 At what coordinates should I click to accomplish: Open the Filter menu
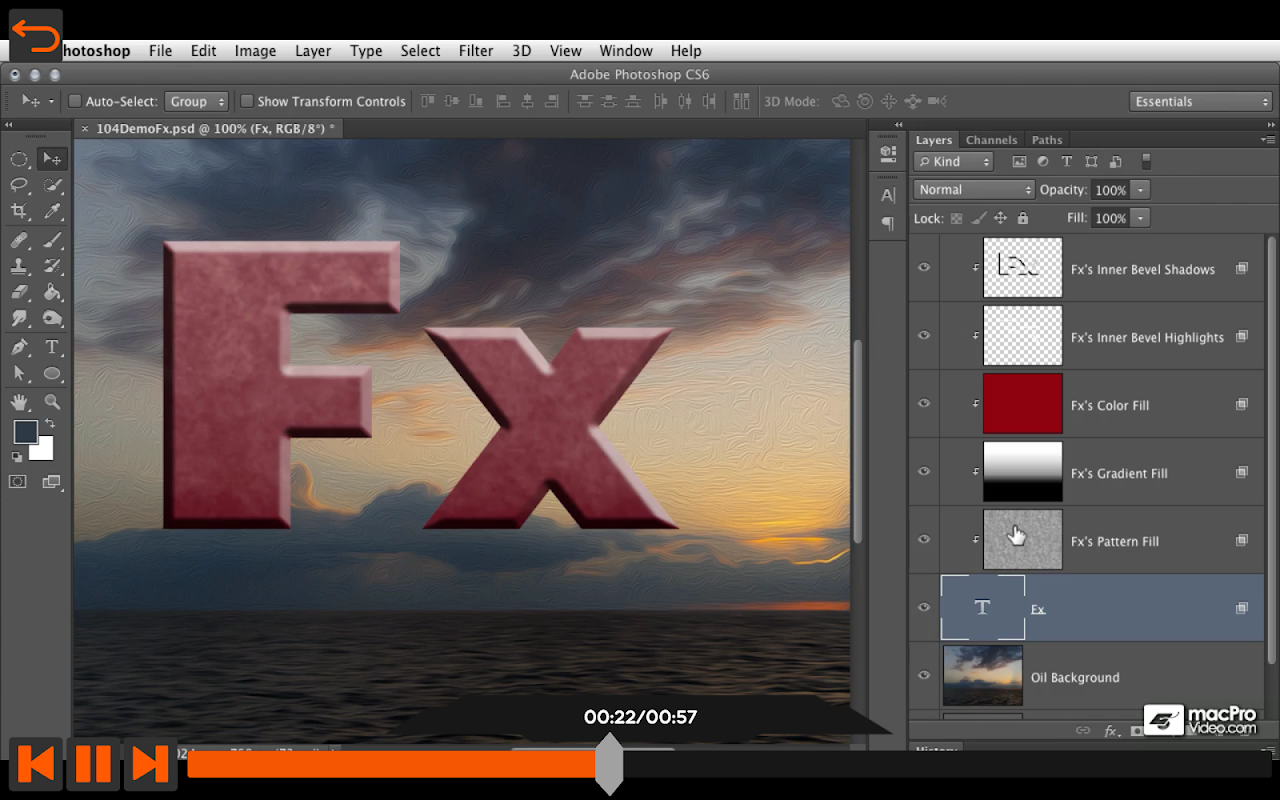click(x=475, y=51)
